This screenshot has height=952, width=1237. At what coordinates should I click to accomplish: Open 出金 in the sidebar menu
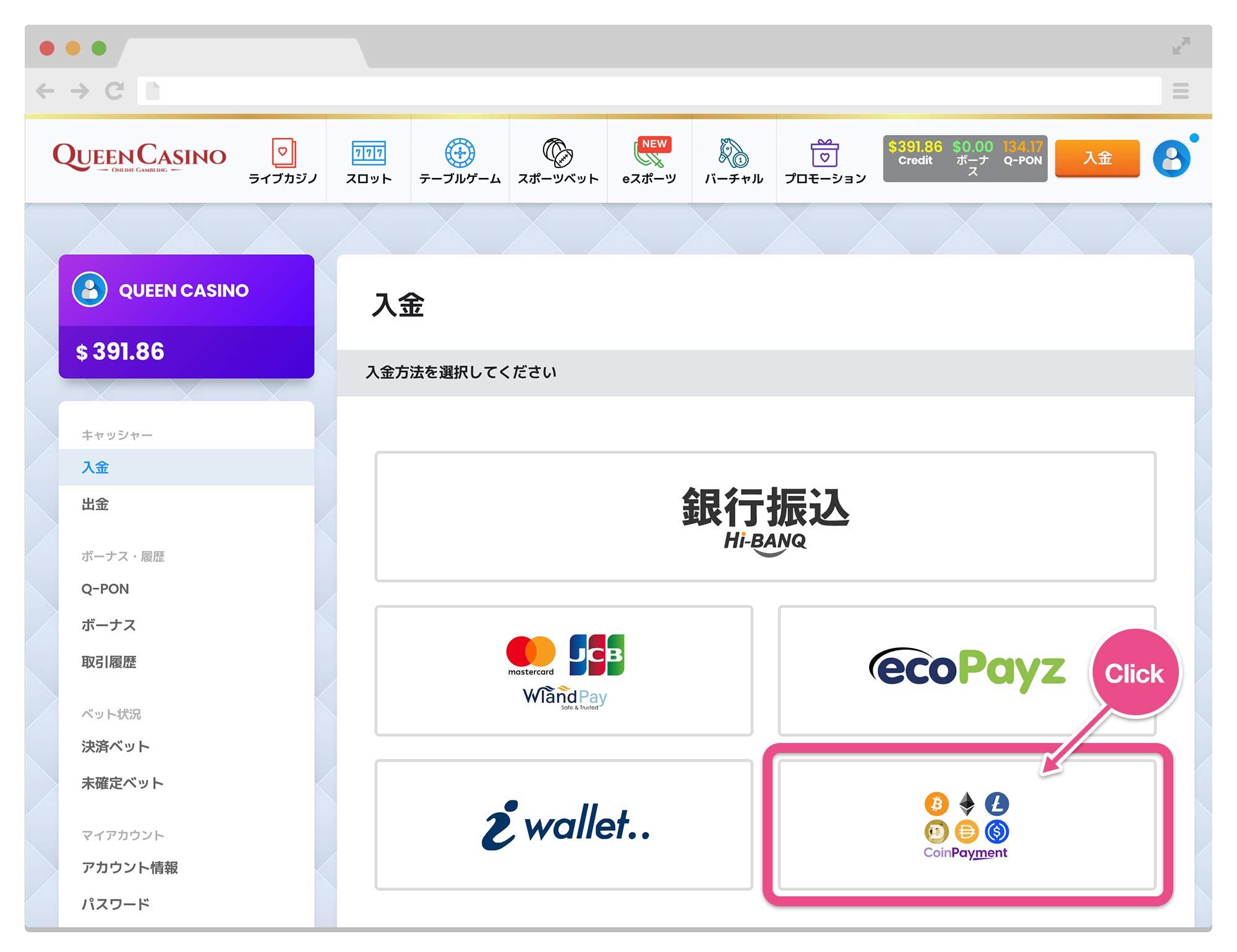click(186, 504)
